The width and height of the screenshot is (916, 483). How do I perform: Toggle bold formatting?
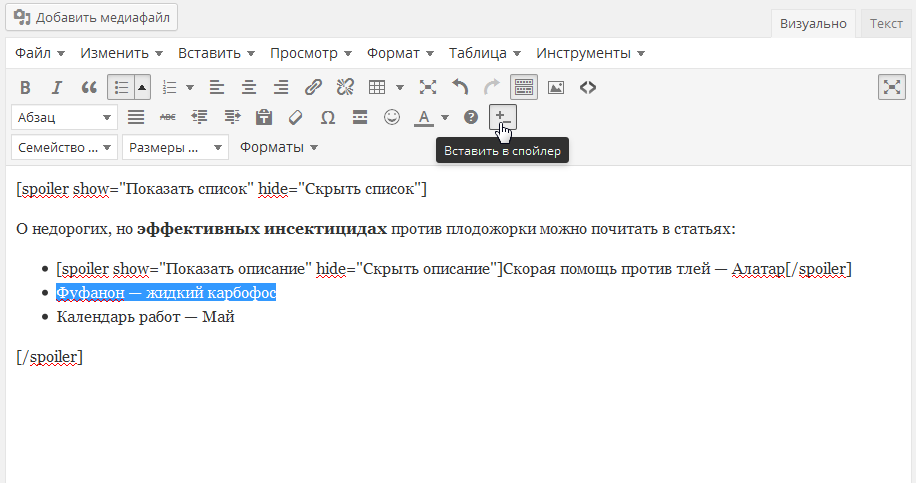tap(25, 88)
